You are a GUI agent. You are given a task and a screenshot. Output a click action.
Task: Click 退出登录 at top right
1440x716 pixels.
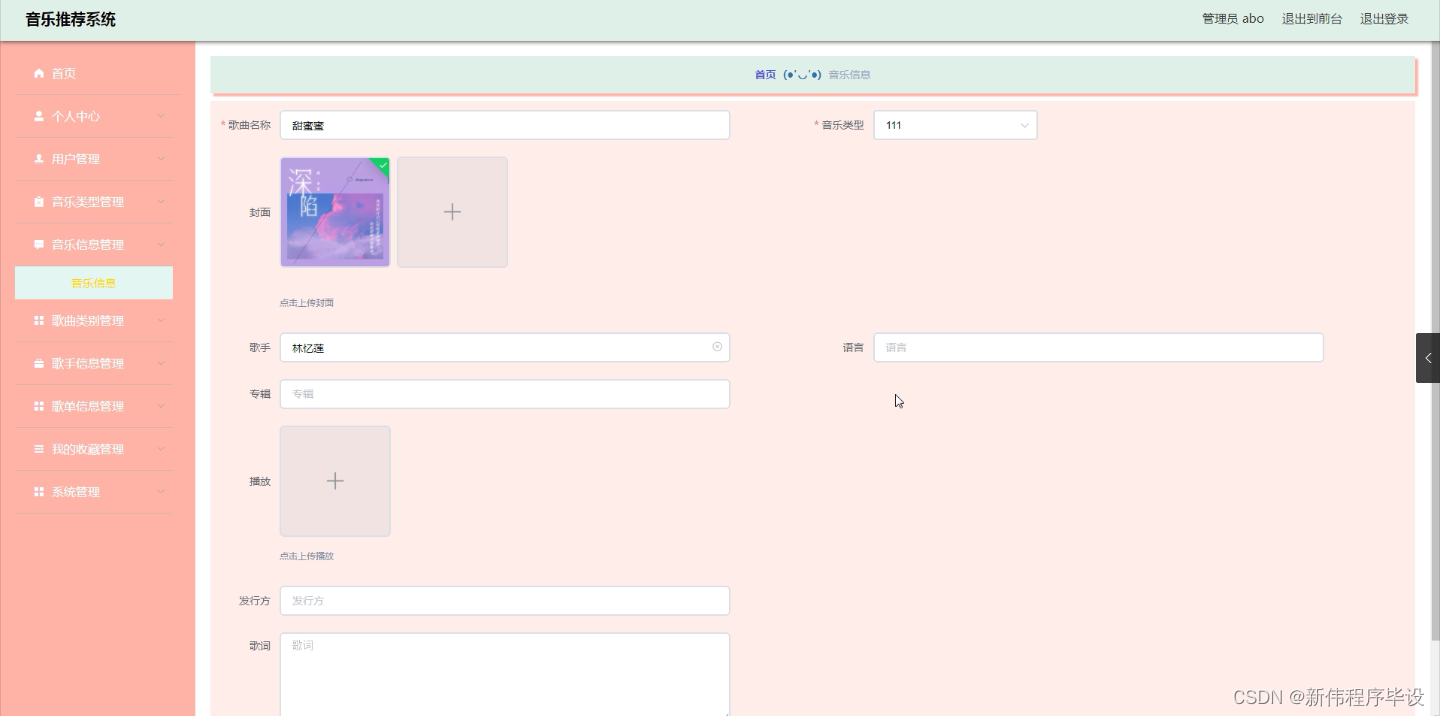[x=1384, y=18]
